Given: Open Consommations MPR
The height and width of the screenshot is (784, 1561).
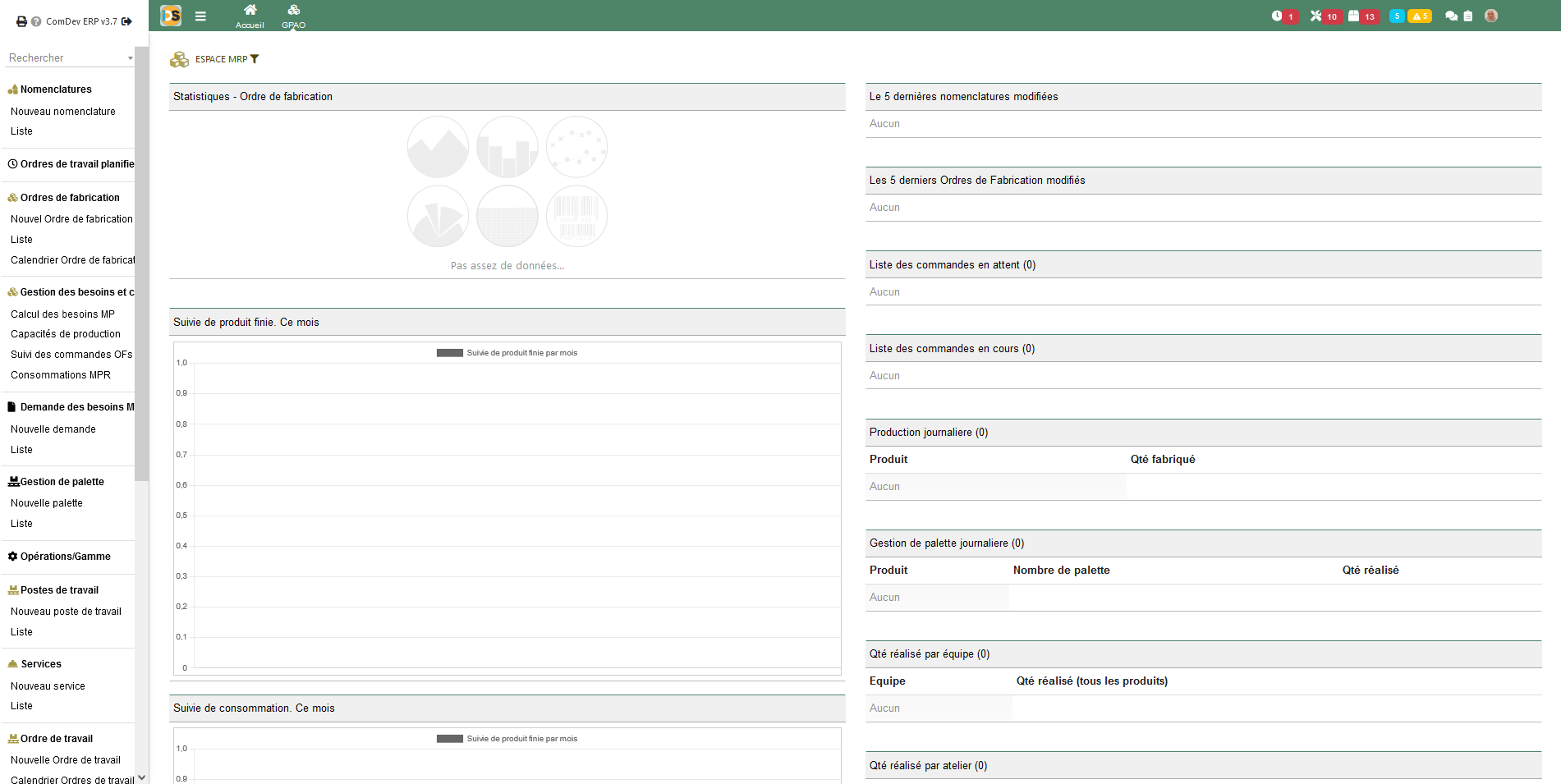Looking at the screenshot, I should tap(61, 375).
